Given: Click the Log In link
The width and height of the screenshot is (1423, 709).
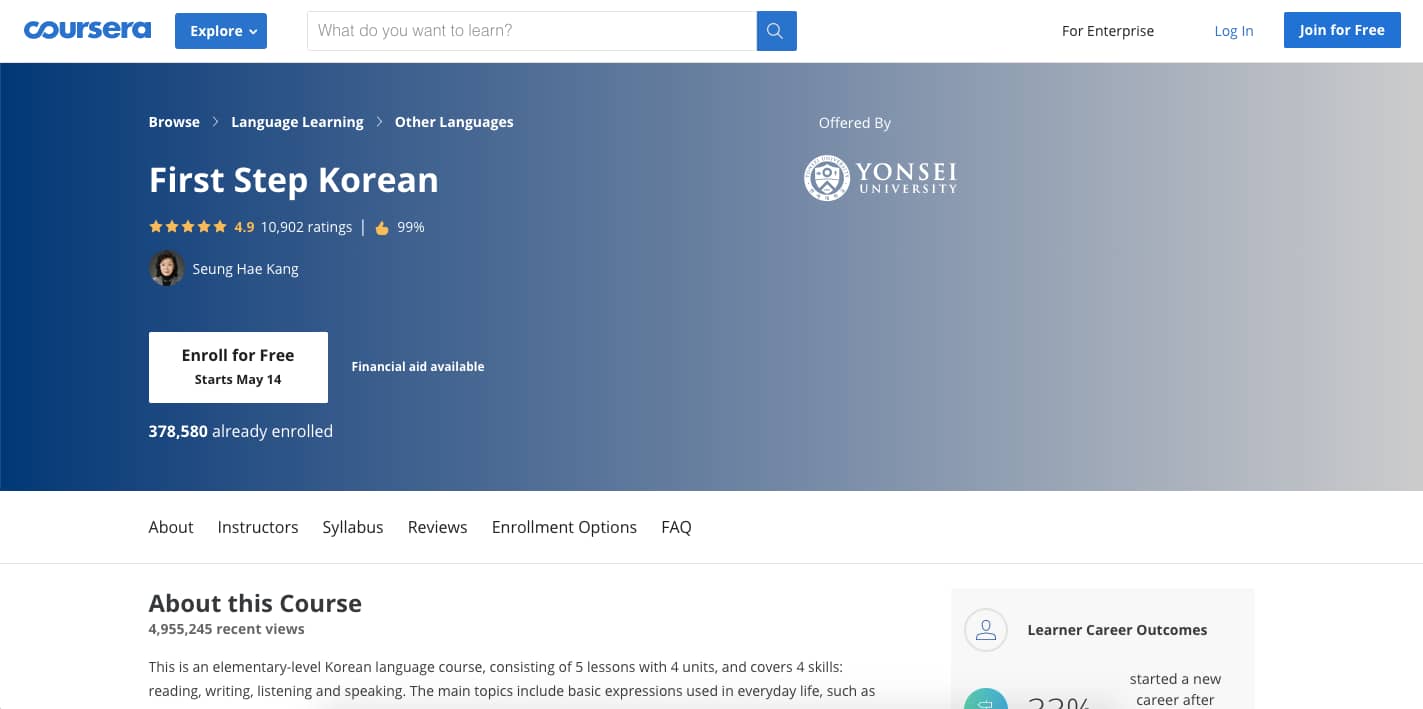Looking at the screenshot, I should (1233, 31).
